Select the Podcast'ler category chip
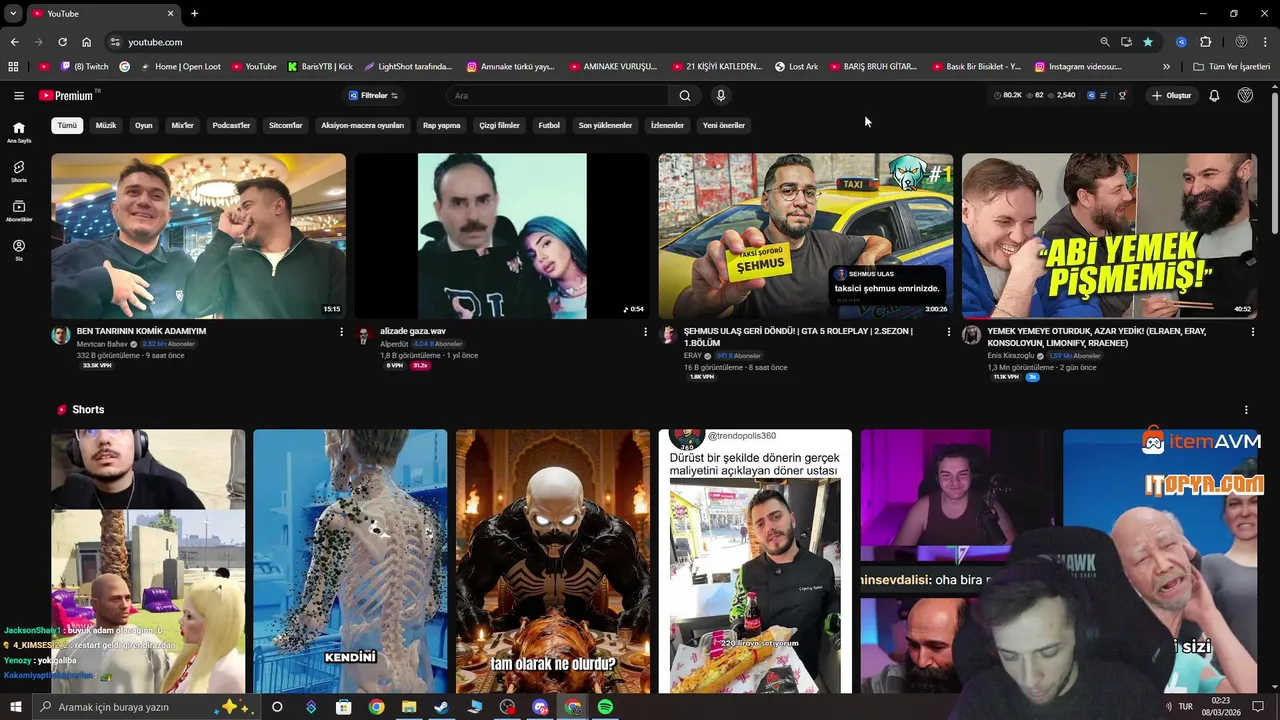Image resolution: width=1280 pixels, height=720 pixels. [231, 125]
